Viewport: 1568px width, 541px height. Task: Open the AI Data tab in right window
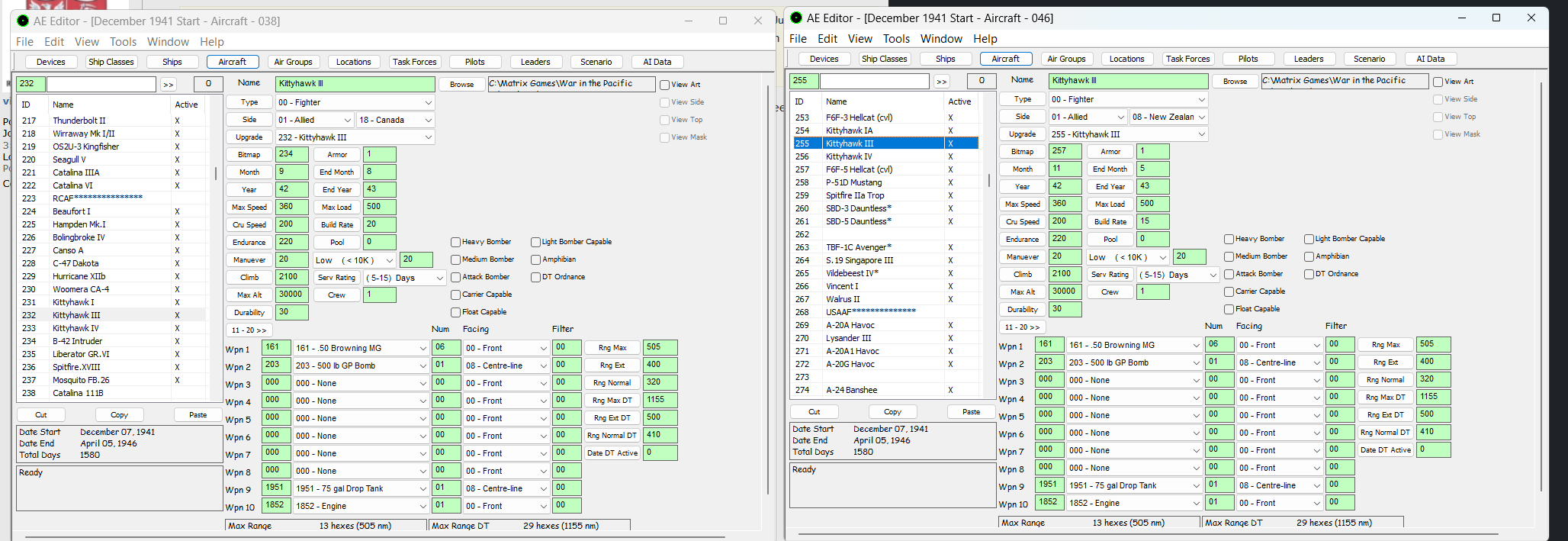coord(1430,59)
